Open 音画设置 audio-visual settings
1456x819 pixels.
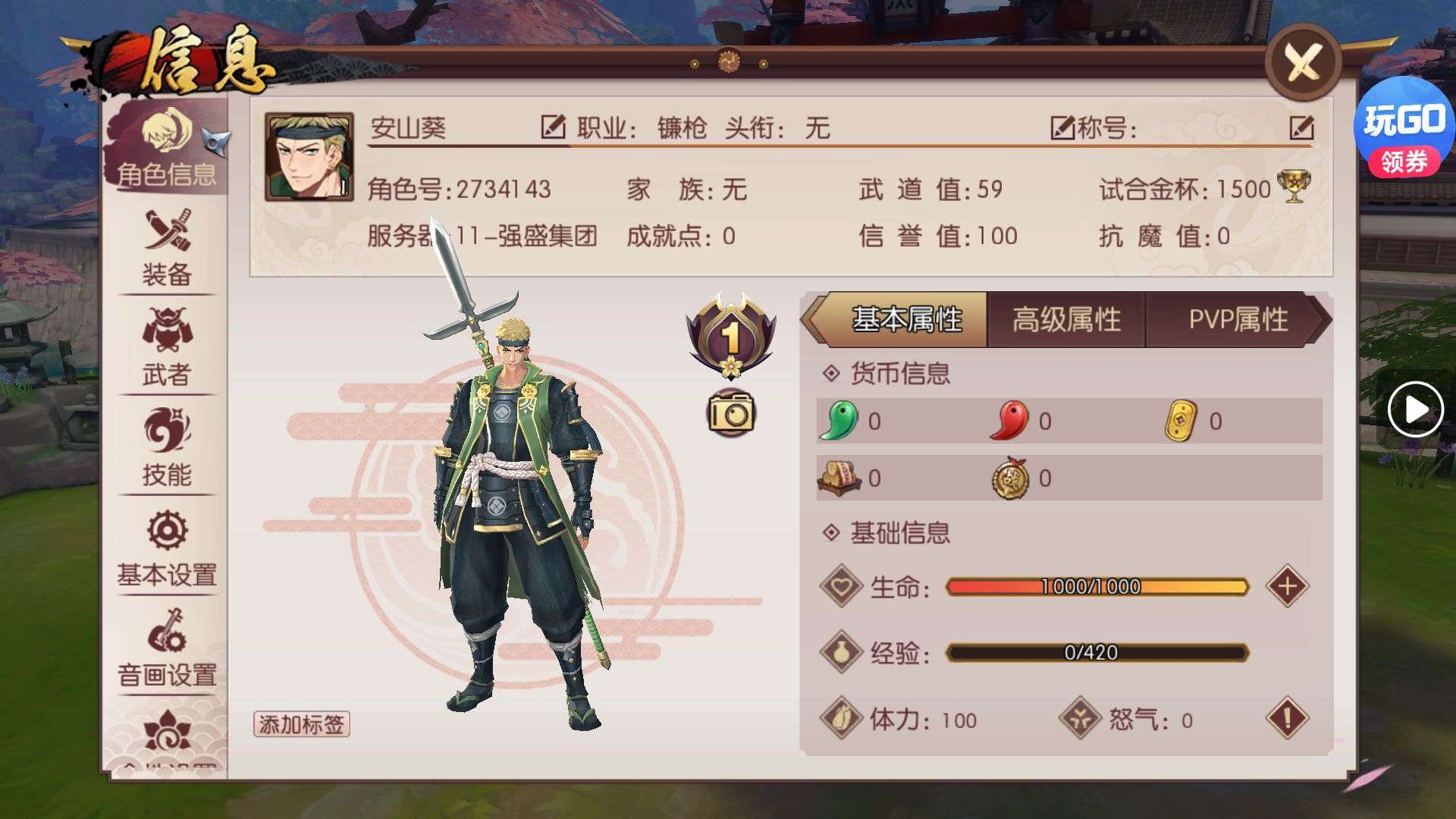(167, 648)
